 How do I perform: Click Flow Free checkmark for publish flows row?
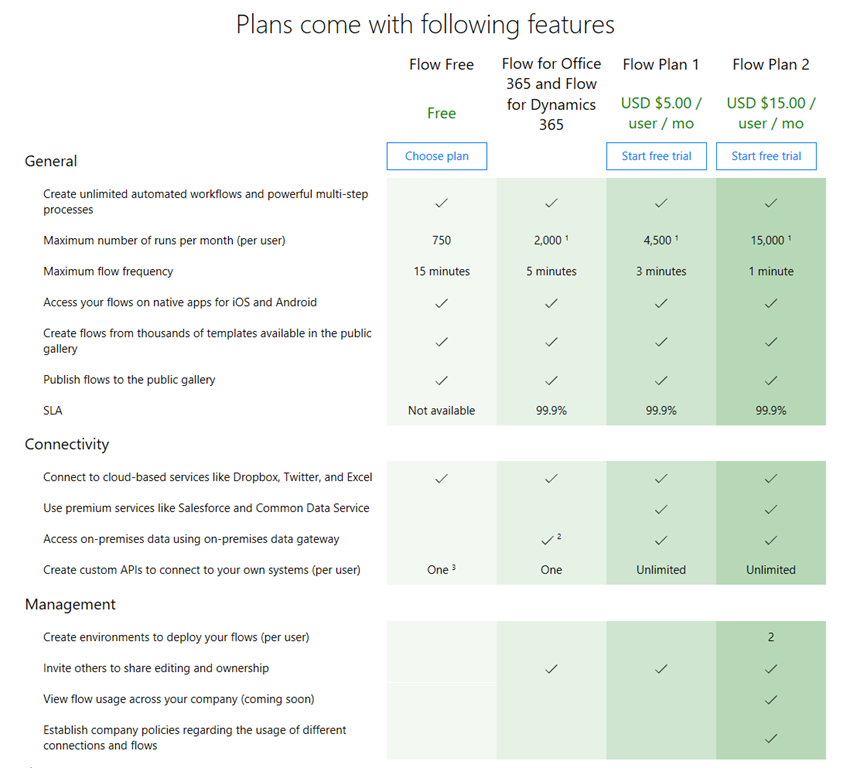point(441,380)
